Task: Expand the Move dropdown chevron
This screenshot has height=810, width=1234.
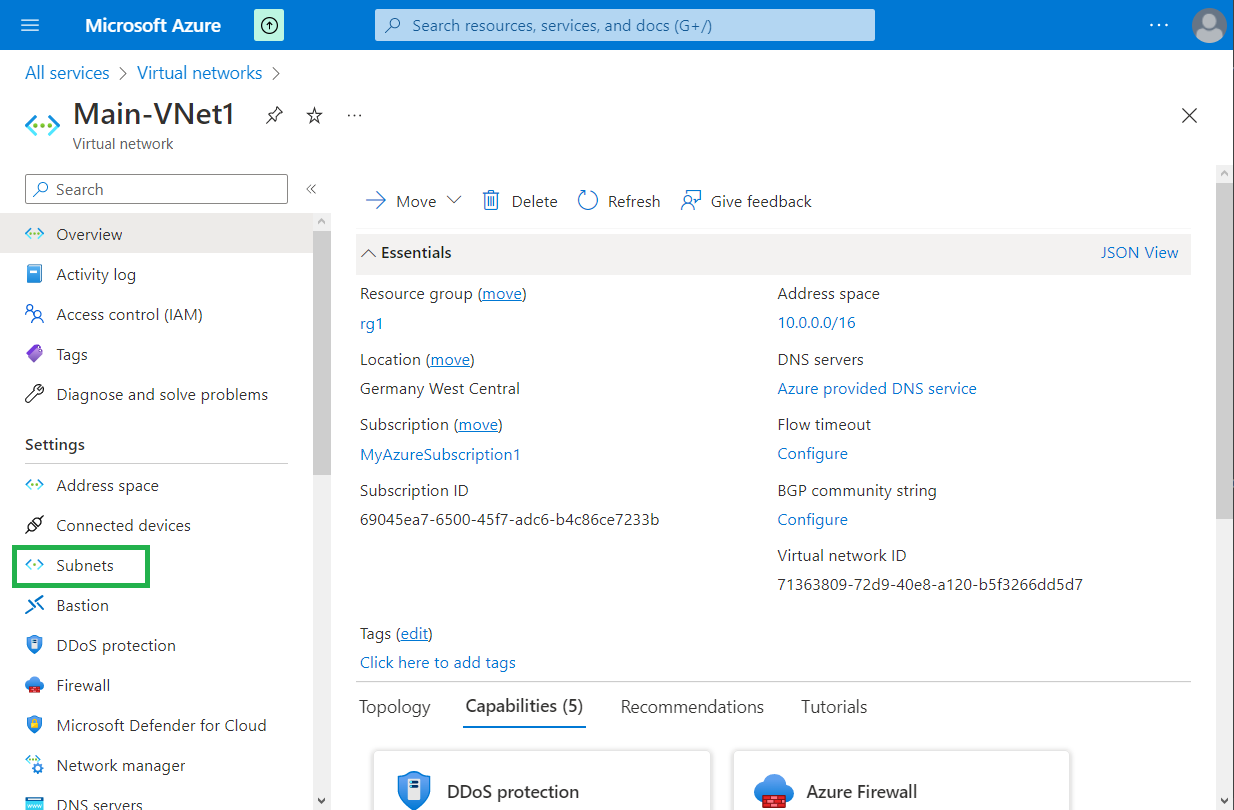Action: click(454, 200)
